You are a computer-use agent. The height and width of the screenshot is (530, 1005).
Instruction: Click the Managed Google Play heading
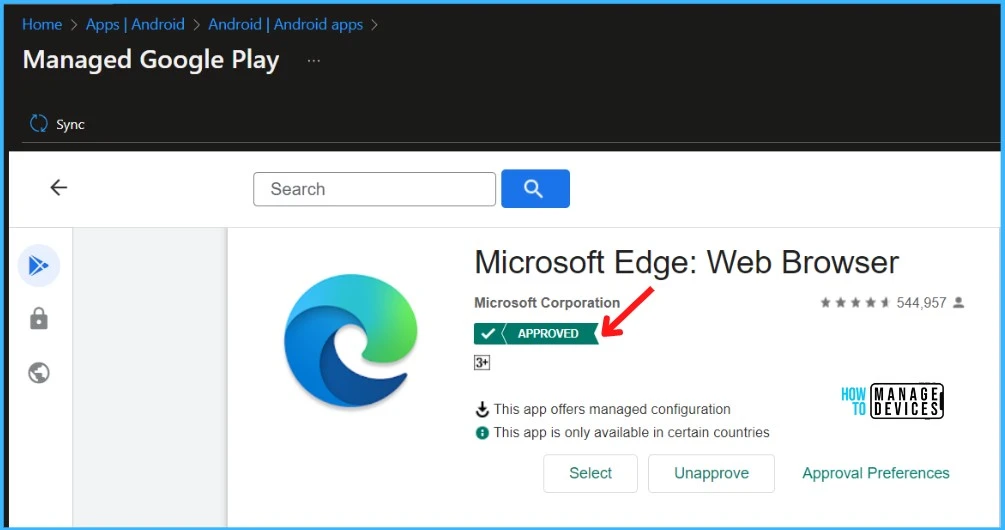(x=151, y=60)
